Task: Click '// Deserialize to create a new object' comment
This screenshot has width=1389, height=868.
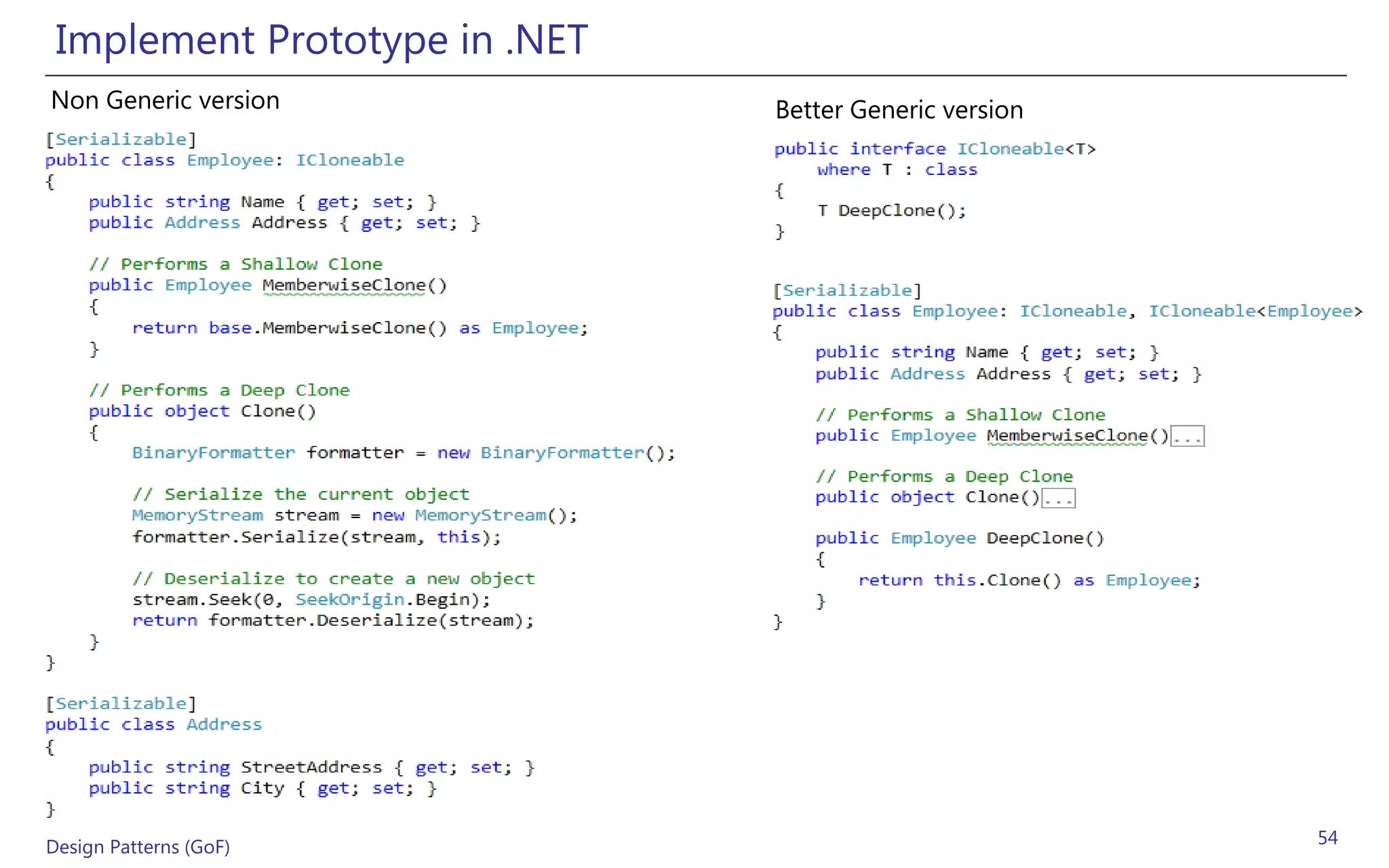Action: click(x=334, y=578)
